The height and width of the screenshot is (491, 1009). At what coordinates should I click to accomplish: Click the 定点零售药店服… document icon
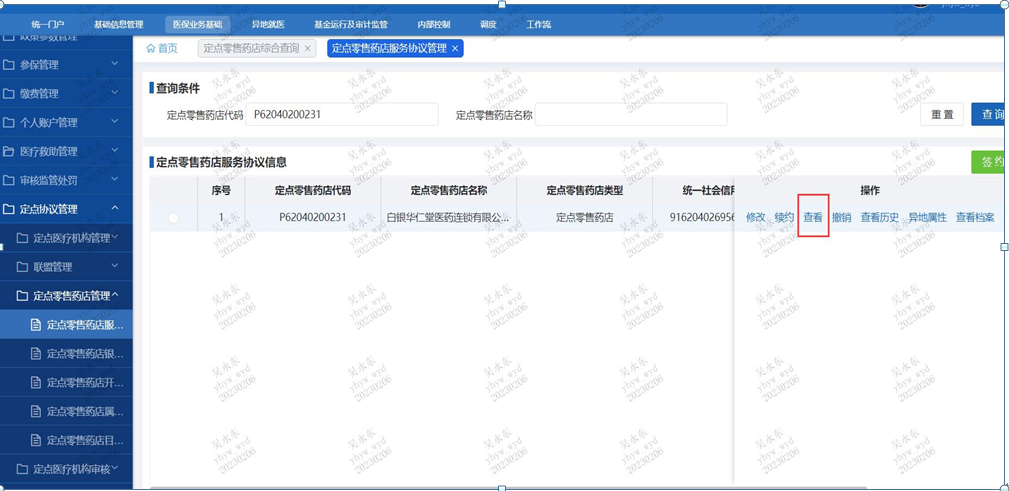[36, 325]
